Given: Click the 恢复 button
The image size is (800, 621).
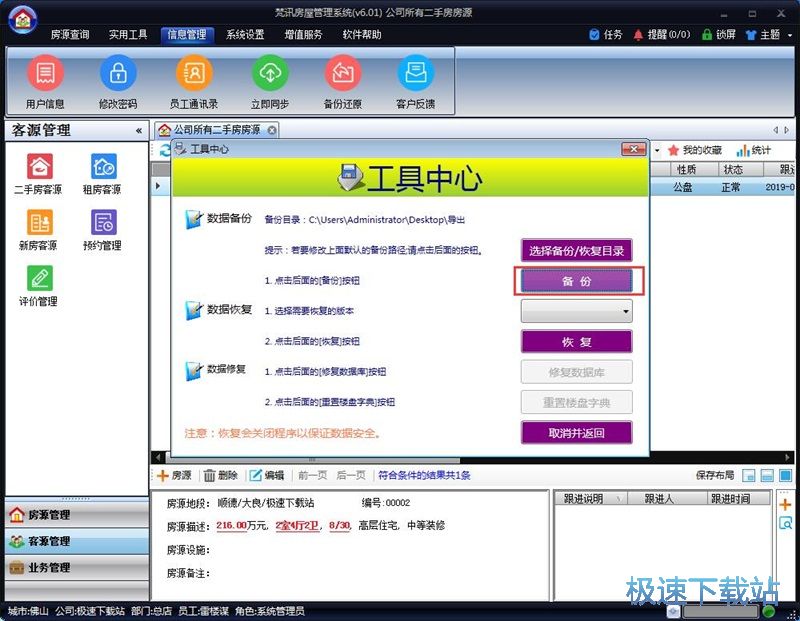Looking at the screenshot, I should click(x=577, y=341).
